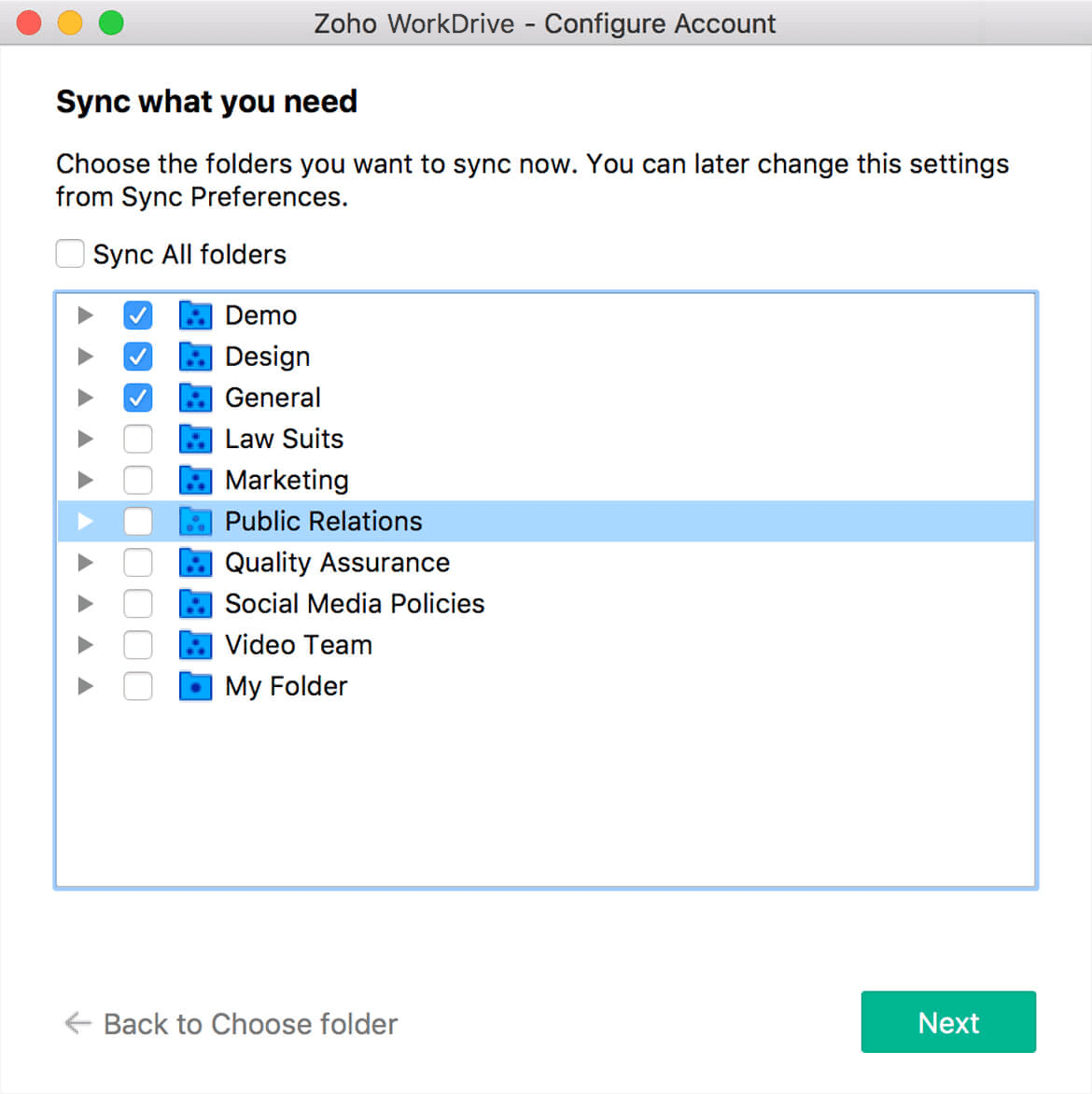Click the Design team folder icon

click(195, 357)
